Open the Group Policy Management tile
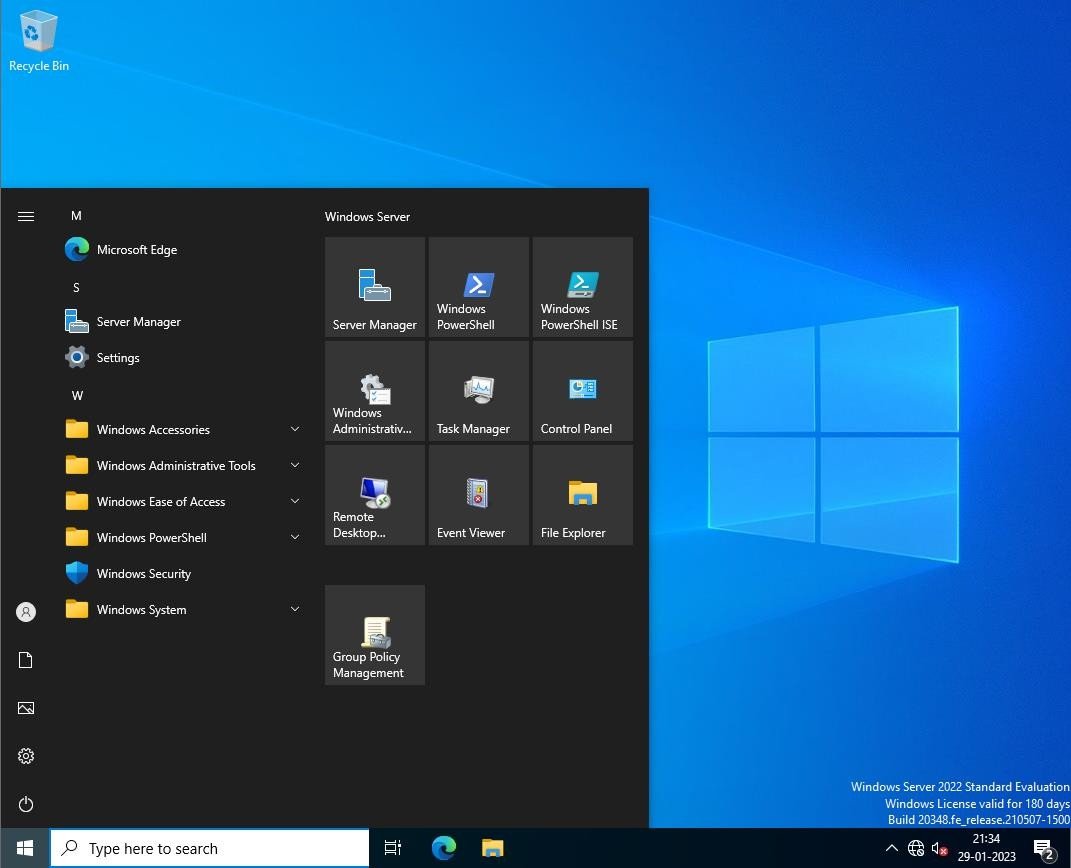This screenshot has width=1071, height=868. [x=375, y=635]
